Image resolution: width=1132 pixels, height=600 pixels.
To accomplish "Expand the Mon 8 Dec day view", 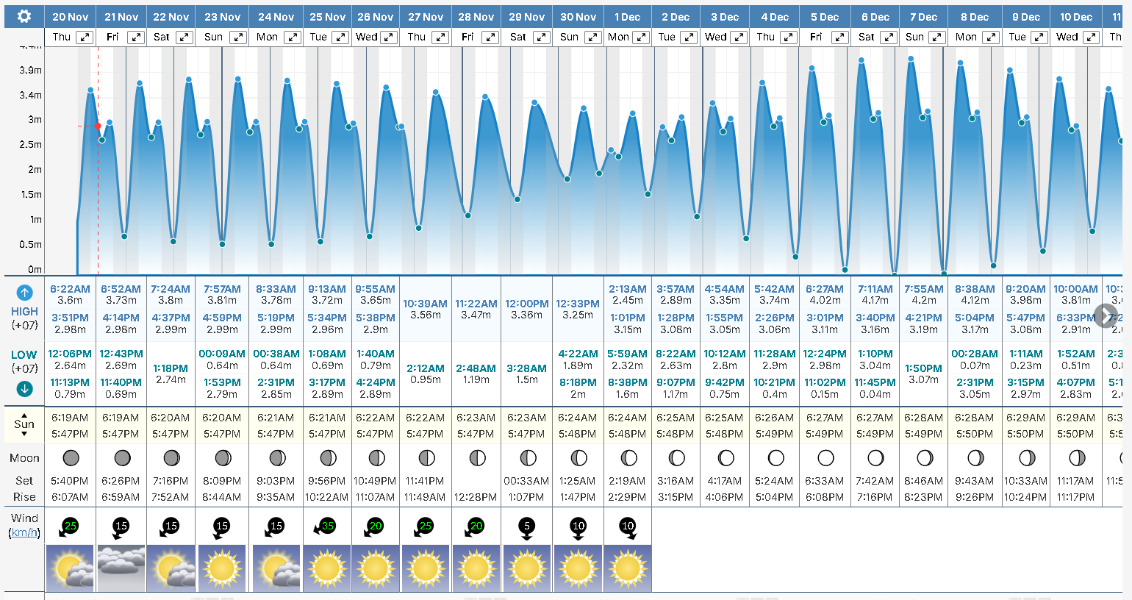I will tap(995, 37).
